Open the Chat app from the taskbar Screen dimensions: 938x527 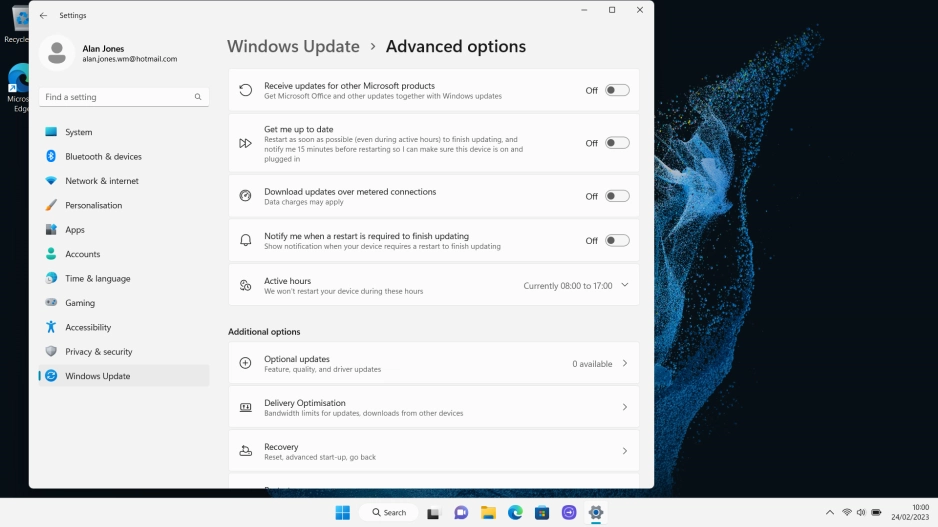[x=461, y=513]
